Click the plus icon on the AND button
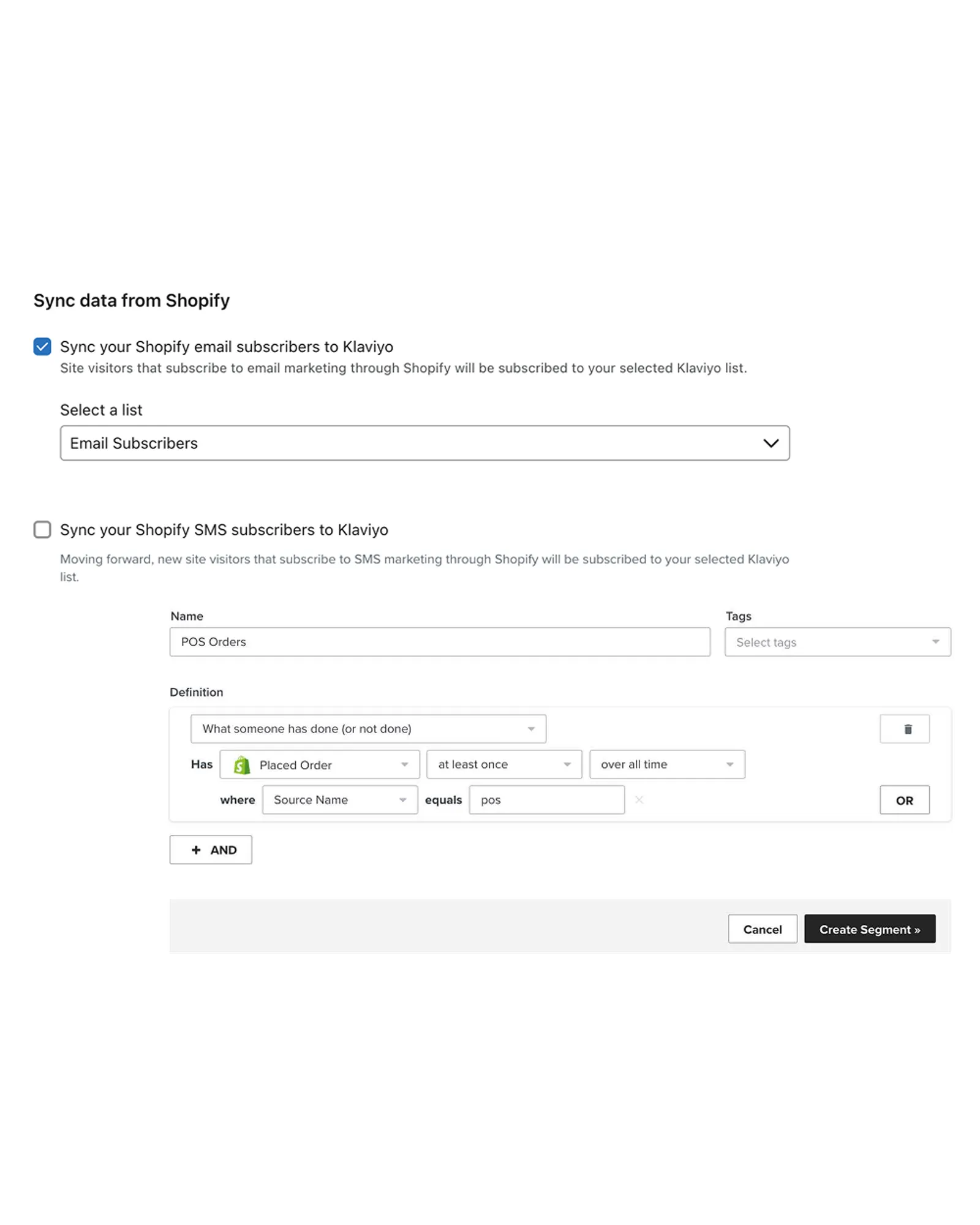This screenshot has height=1225, width=980. [x=196, y=850]
